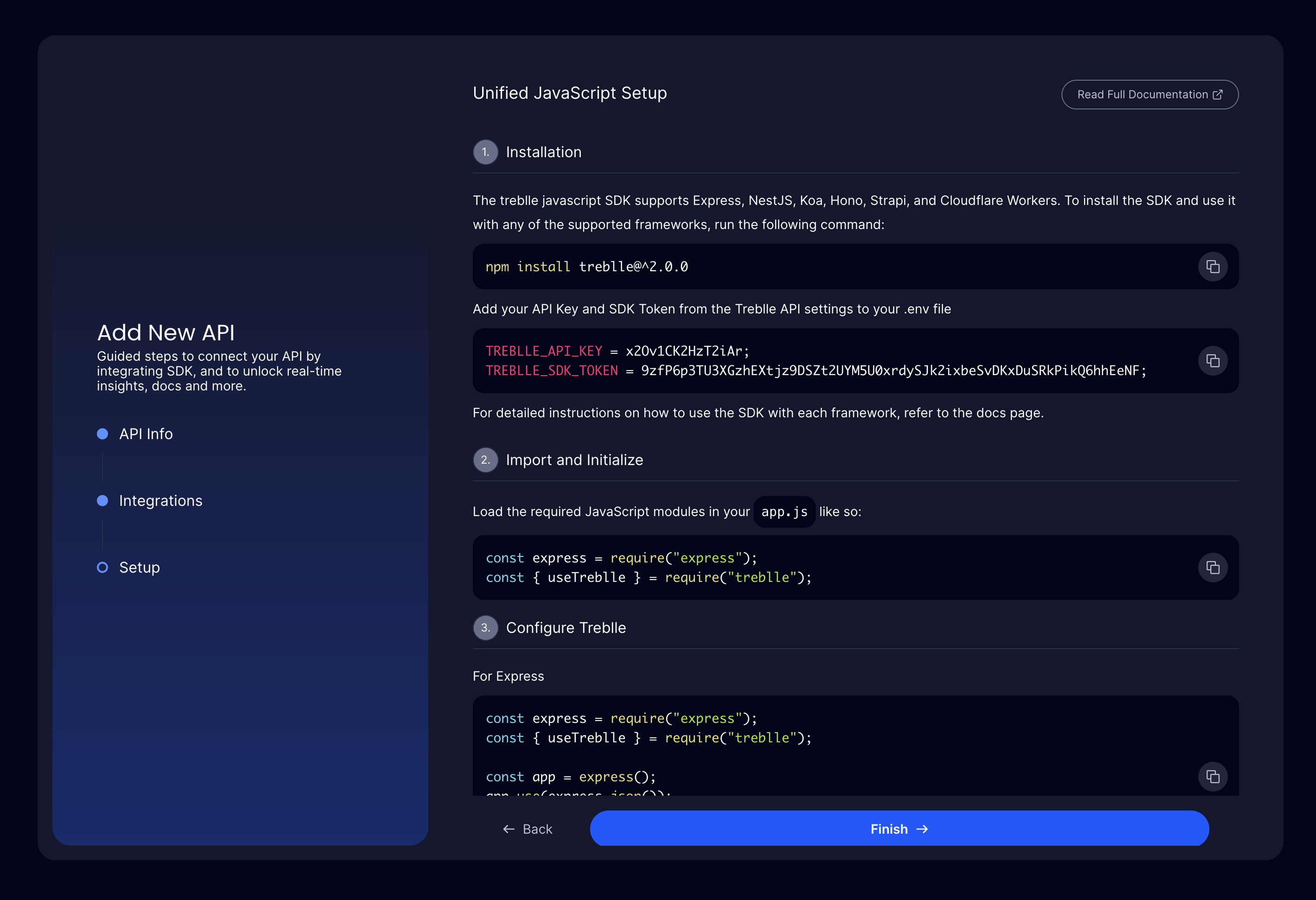The image size is (1316, 900).
Task: Click the left arrow icon beside Back
Action: pos(509,829)
